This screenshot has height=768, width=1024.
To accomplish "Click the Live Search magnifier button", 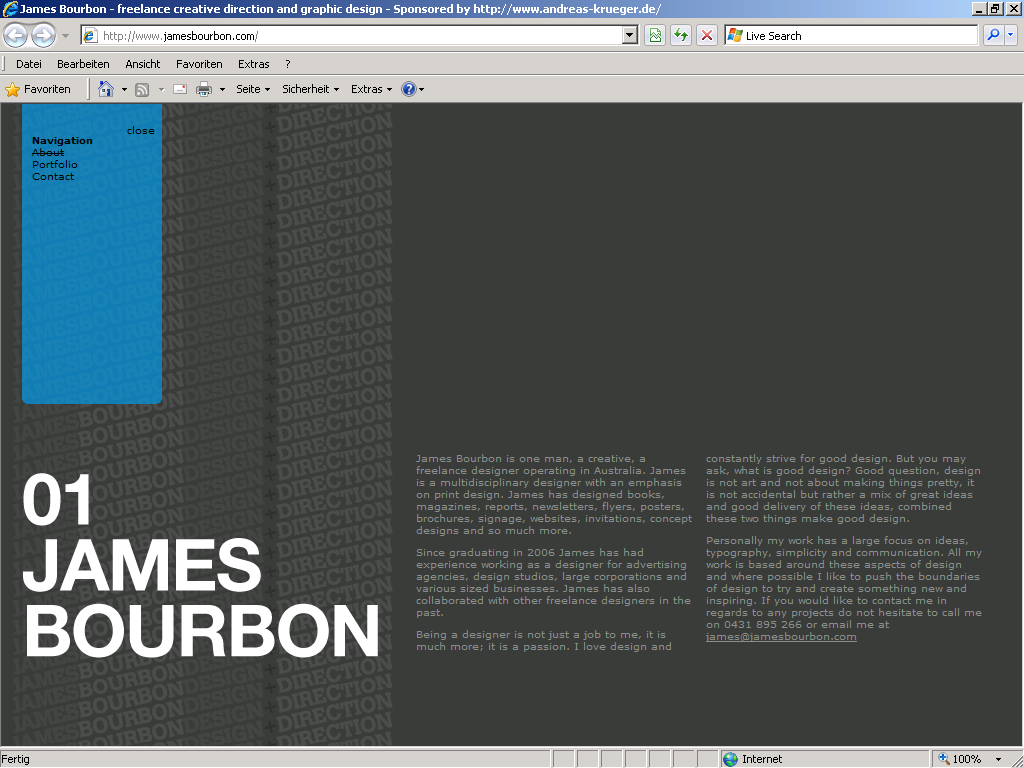I will pyautogui.click(x=993, y=36).
